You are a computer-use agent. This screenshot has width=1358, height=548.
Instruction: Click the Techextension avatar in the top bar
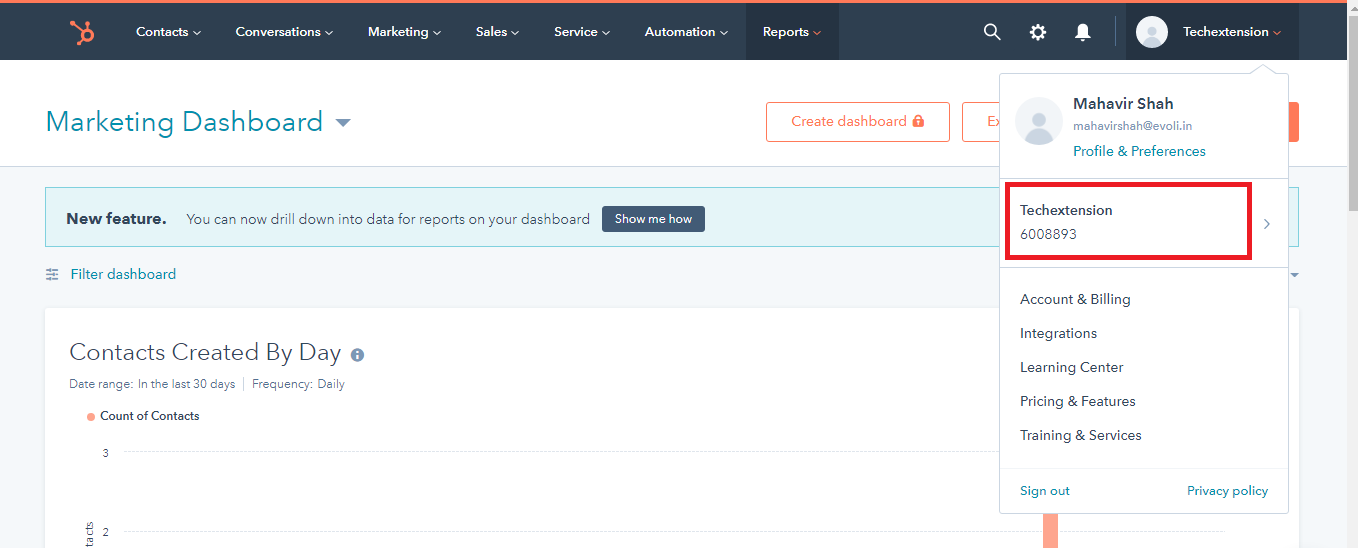[1152, 32]
